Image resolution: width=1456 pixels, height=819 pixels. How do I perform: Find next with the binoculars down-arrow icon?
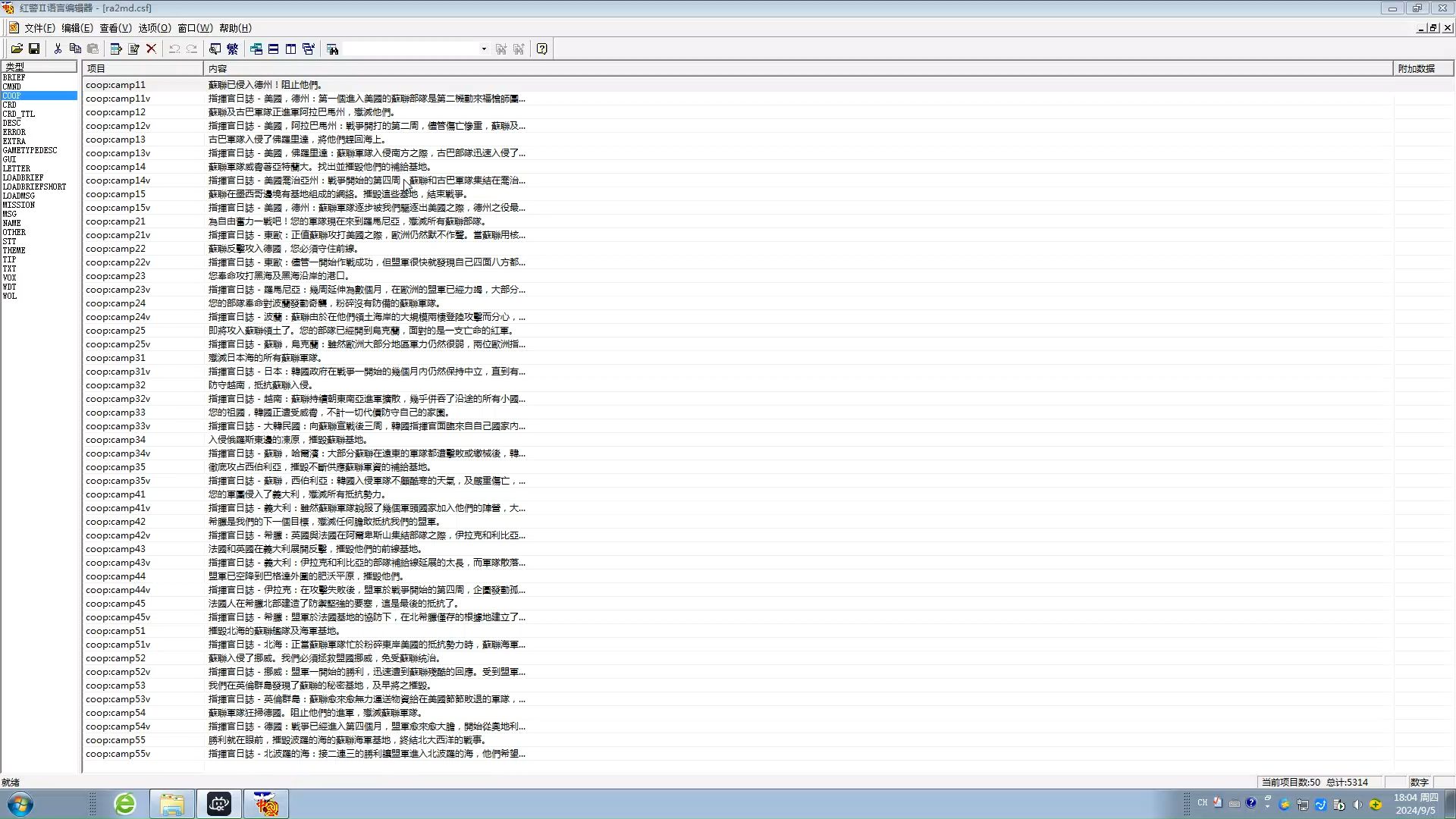click(x=501, y=49)
